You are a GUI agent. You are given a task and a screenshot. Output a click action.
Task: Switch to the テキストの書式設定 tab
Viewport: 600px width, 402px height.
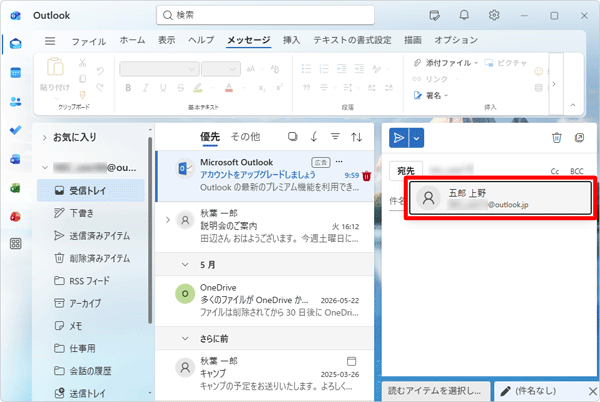pos(352,40)
